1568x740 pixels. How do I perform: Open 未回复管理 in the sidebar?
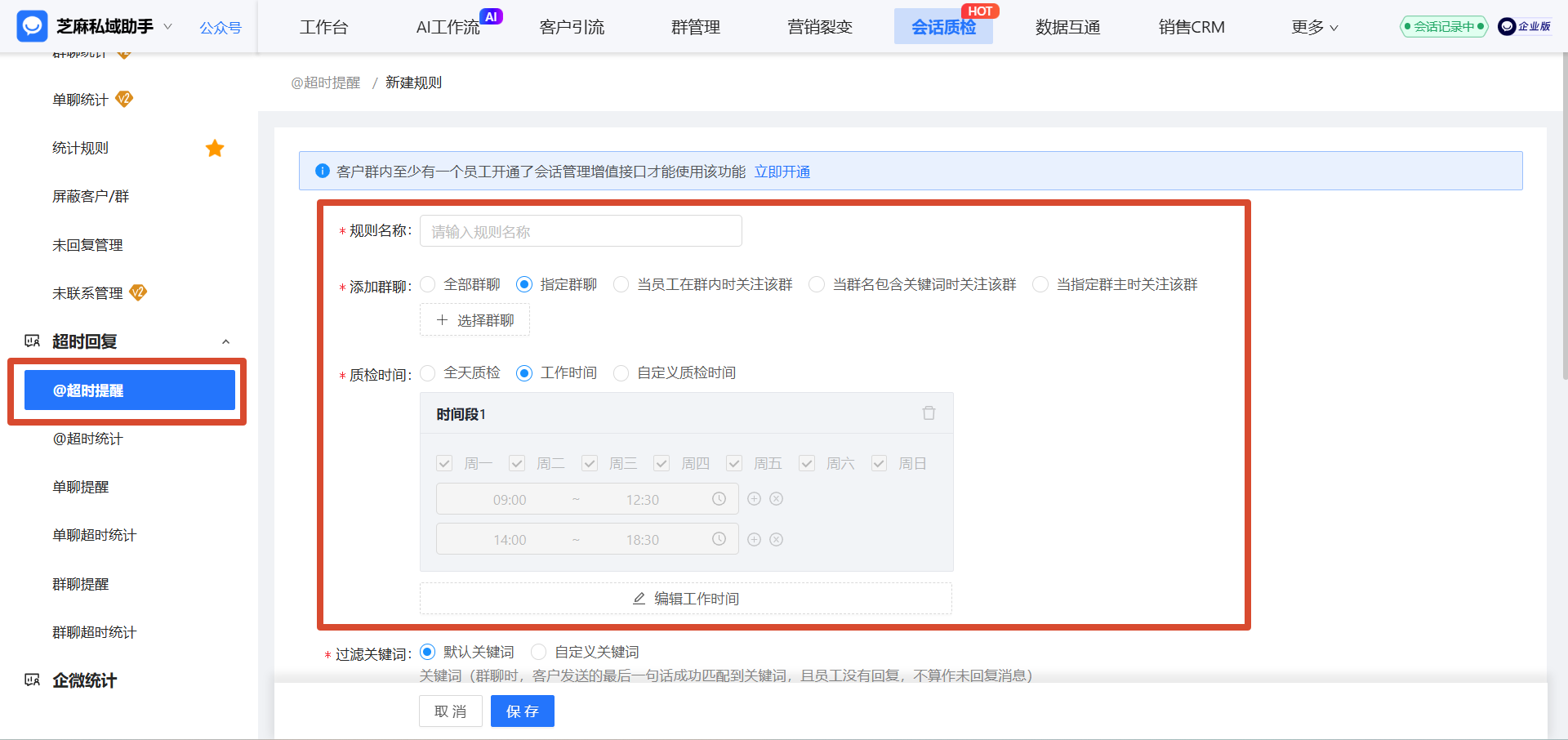[x=87, y=245]
